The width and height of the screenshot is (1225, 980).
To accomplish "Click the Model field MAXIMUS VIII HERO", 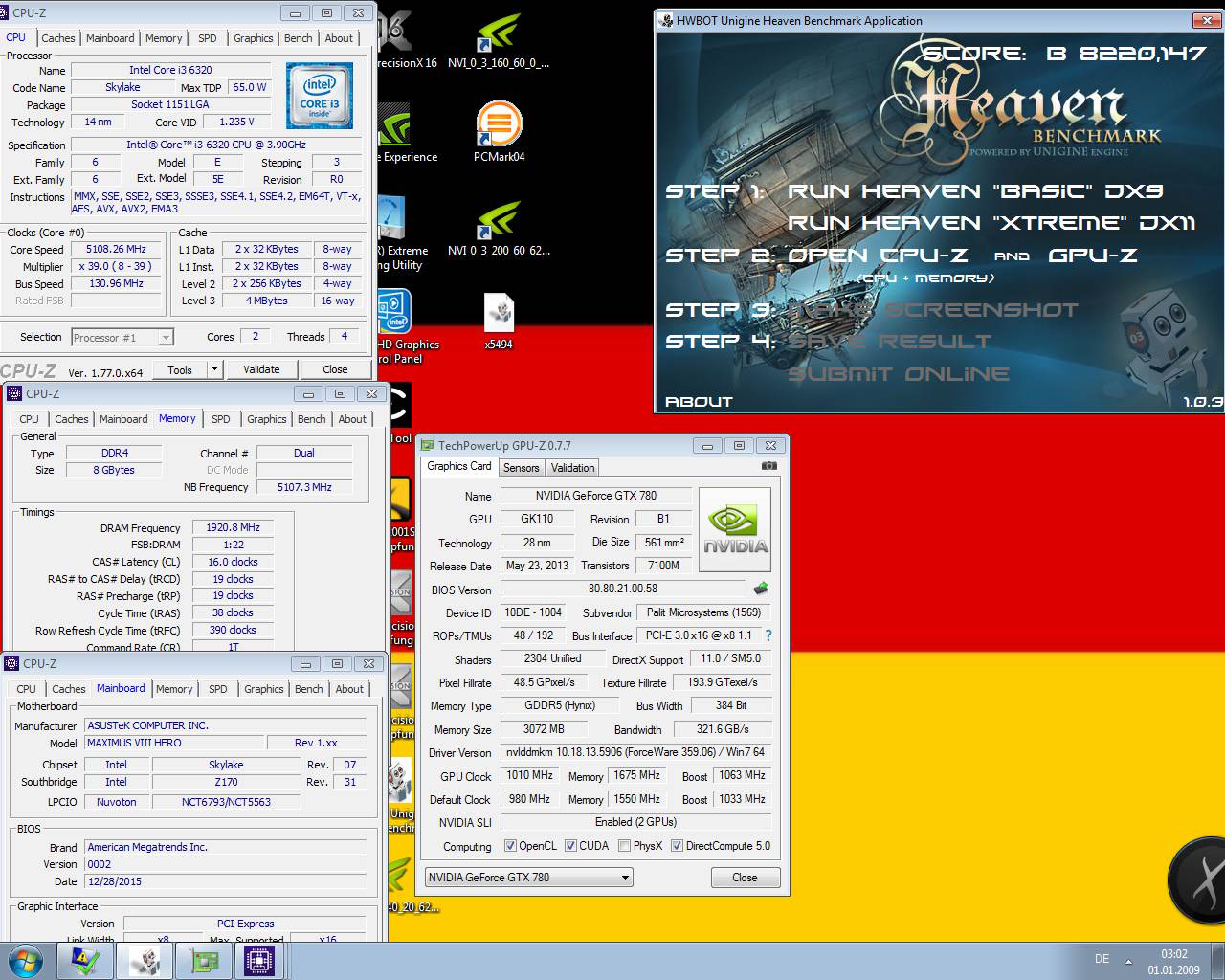I will coord(173,743).
